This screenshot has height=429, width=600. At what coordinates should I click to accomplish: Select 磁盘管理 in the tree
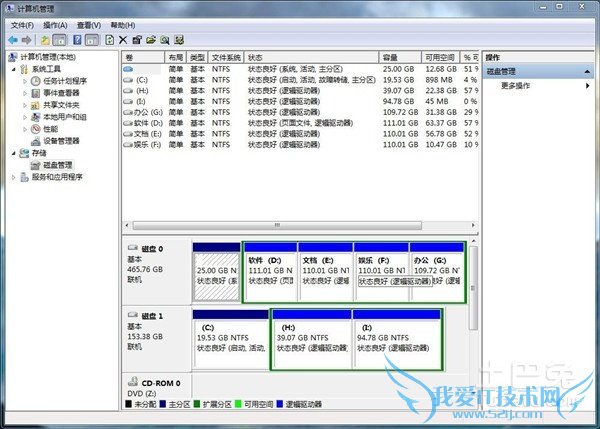tap(57, 165)
